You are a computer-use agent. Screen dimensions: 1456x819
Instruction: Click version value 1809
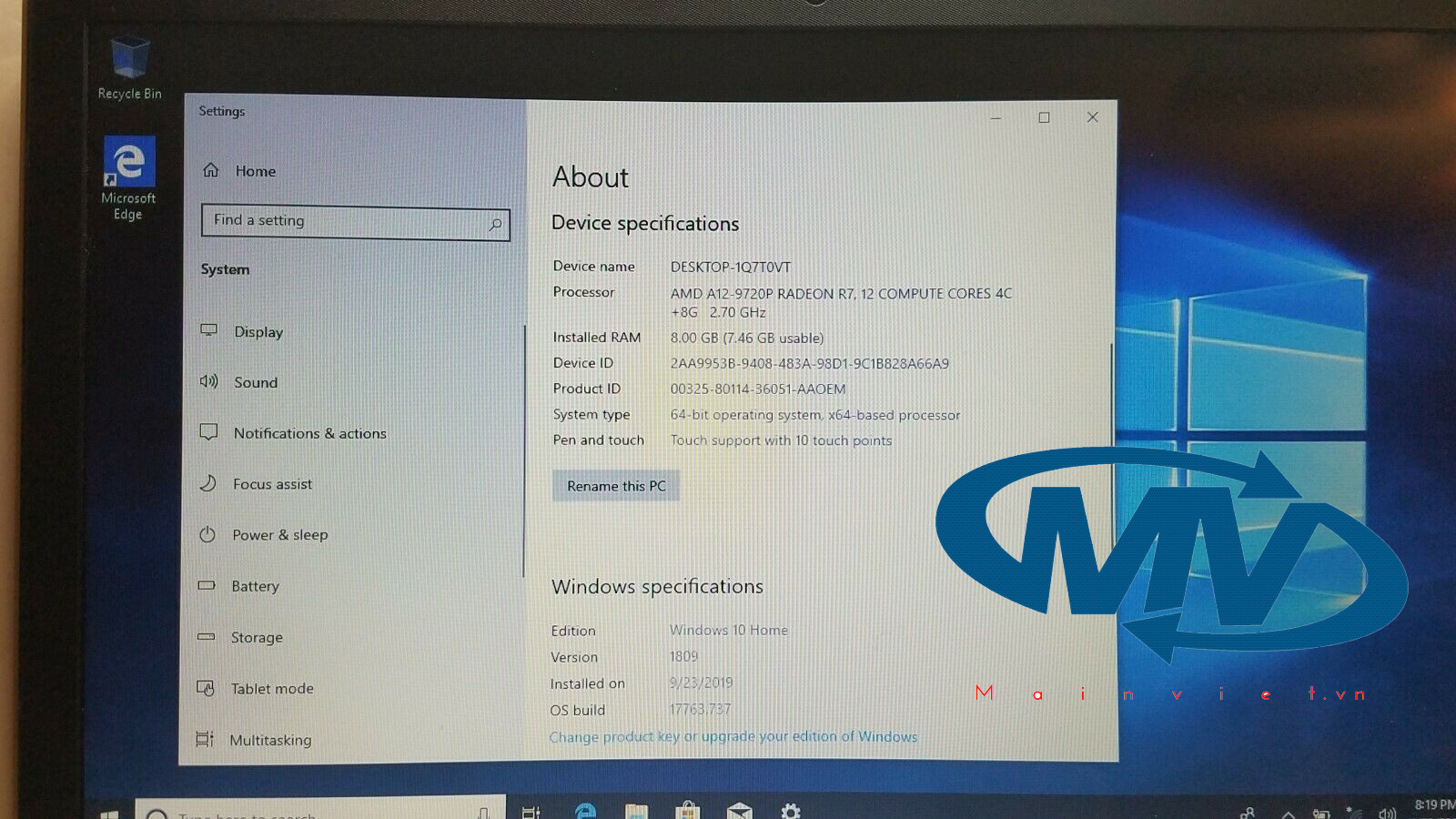pyautogui.click(x=684, y=656)
